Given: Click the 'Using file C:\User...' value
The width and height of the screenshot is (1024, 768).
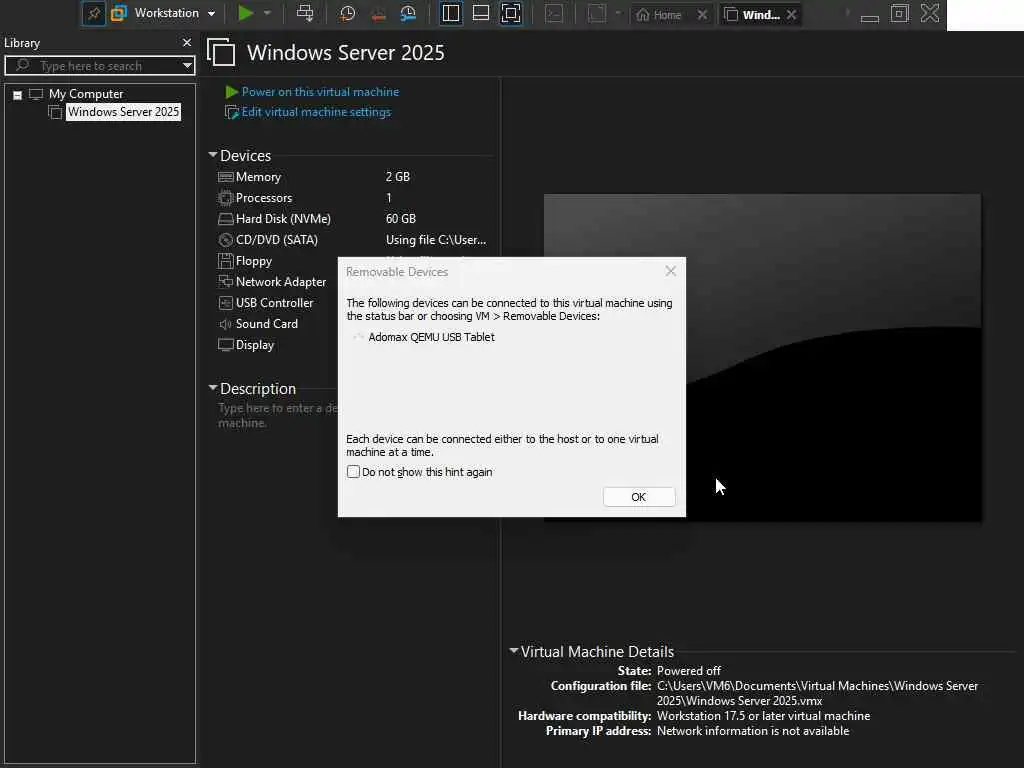Looking at the screenshot, I should click(436, 240).
